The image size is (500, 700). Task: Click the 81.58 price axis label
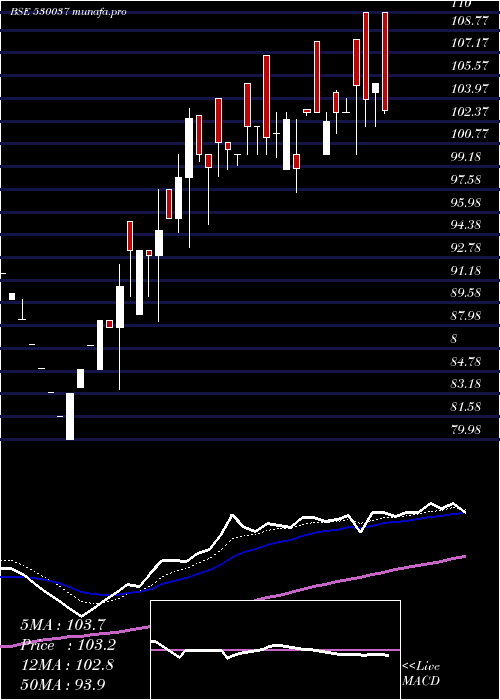tap(466, 407)
